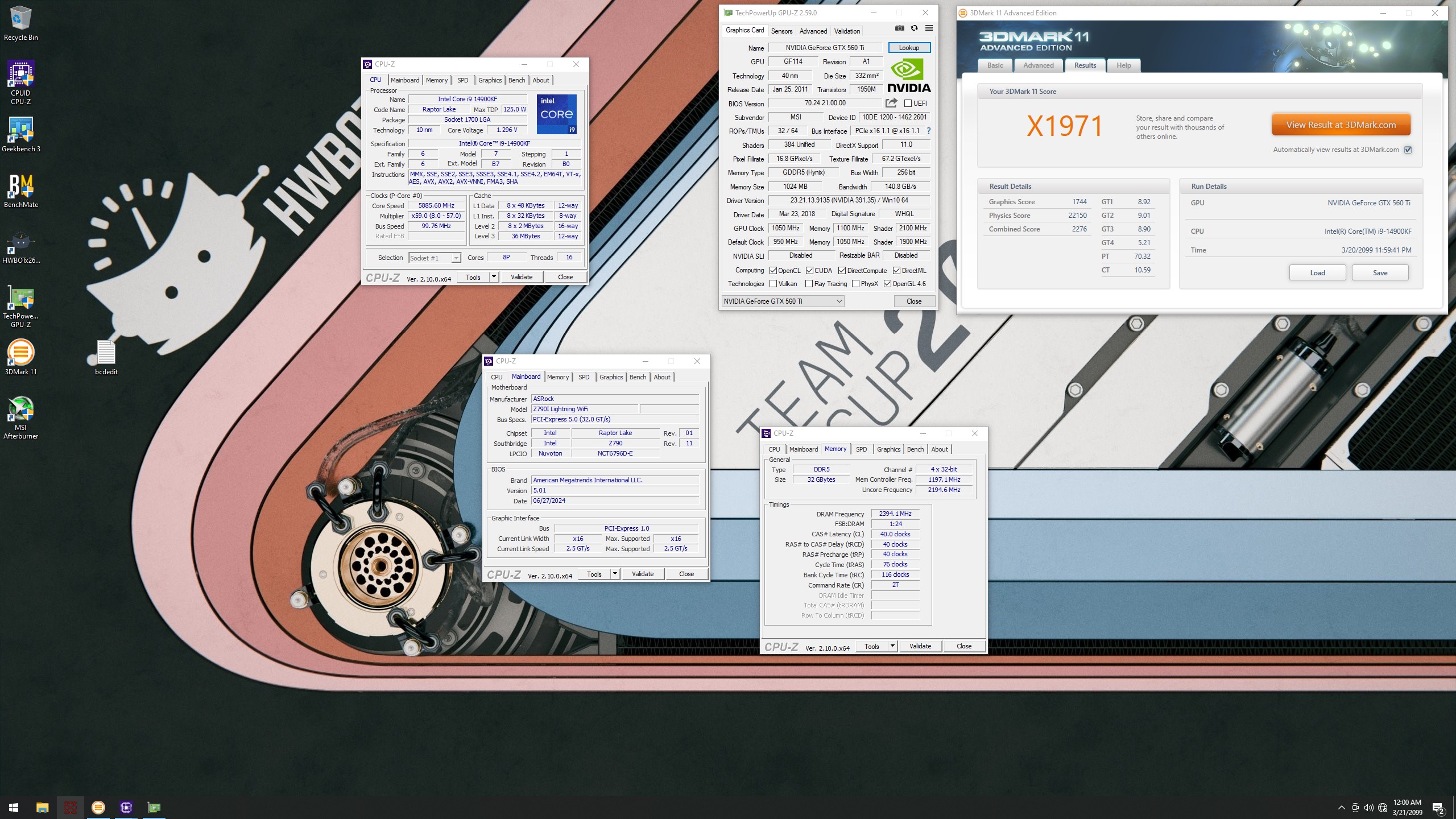Expand Tools arrow in CPU-Z Memory window
This screenshot has height=819, width=1456.
(x=892, y=646)
